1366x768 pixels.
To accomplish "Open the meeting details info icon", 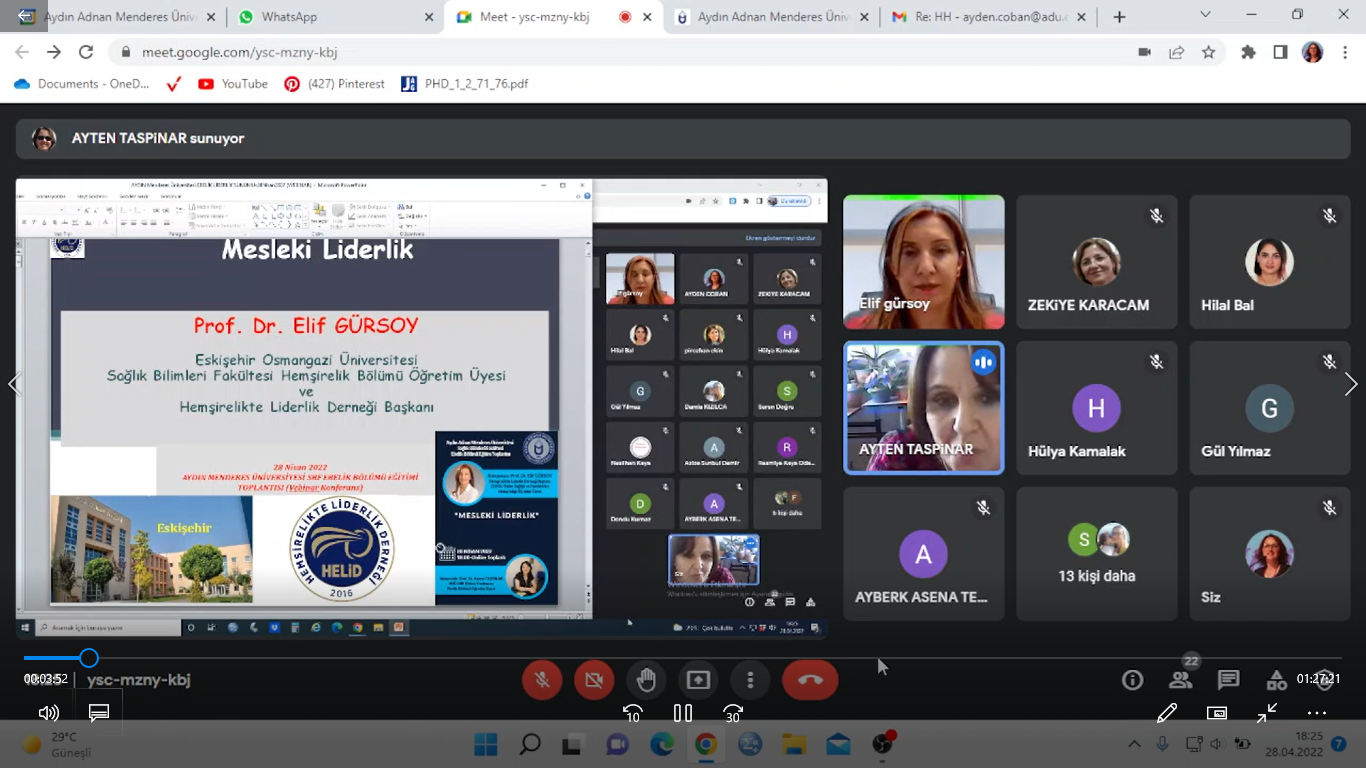I will pos(1132,680).
